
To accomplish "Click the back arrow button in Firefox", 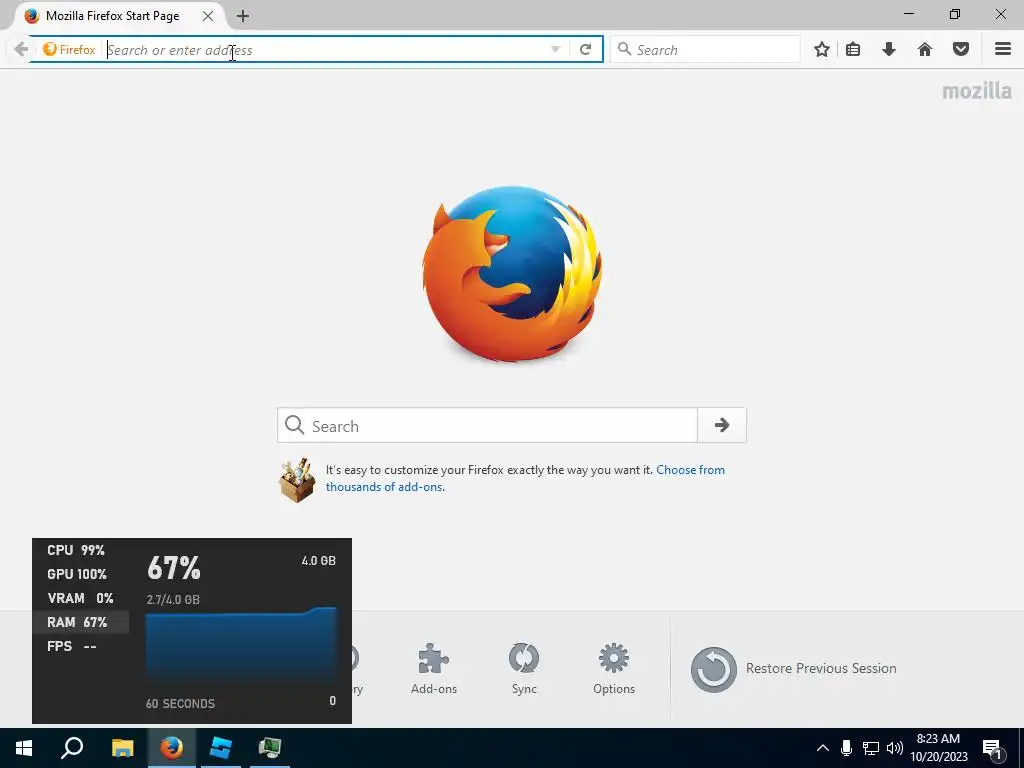I will click(21, 49).
